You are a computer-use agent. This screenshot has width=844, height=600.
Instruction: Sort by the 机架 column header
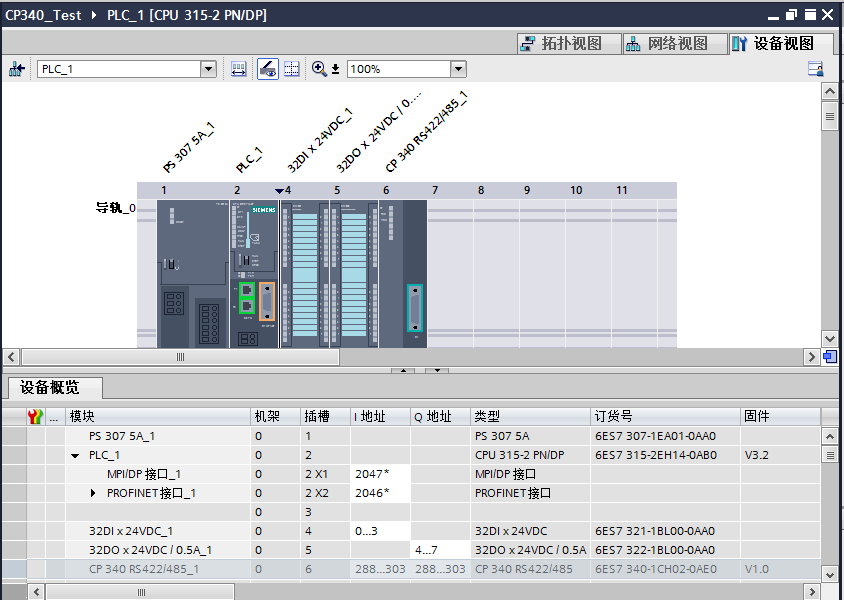275,416
